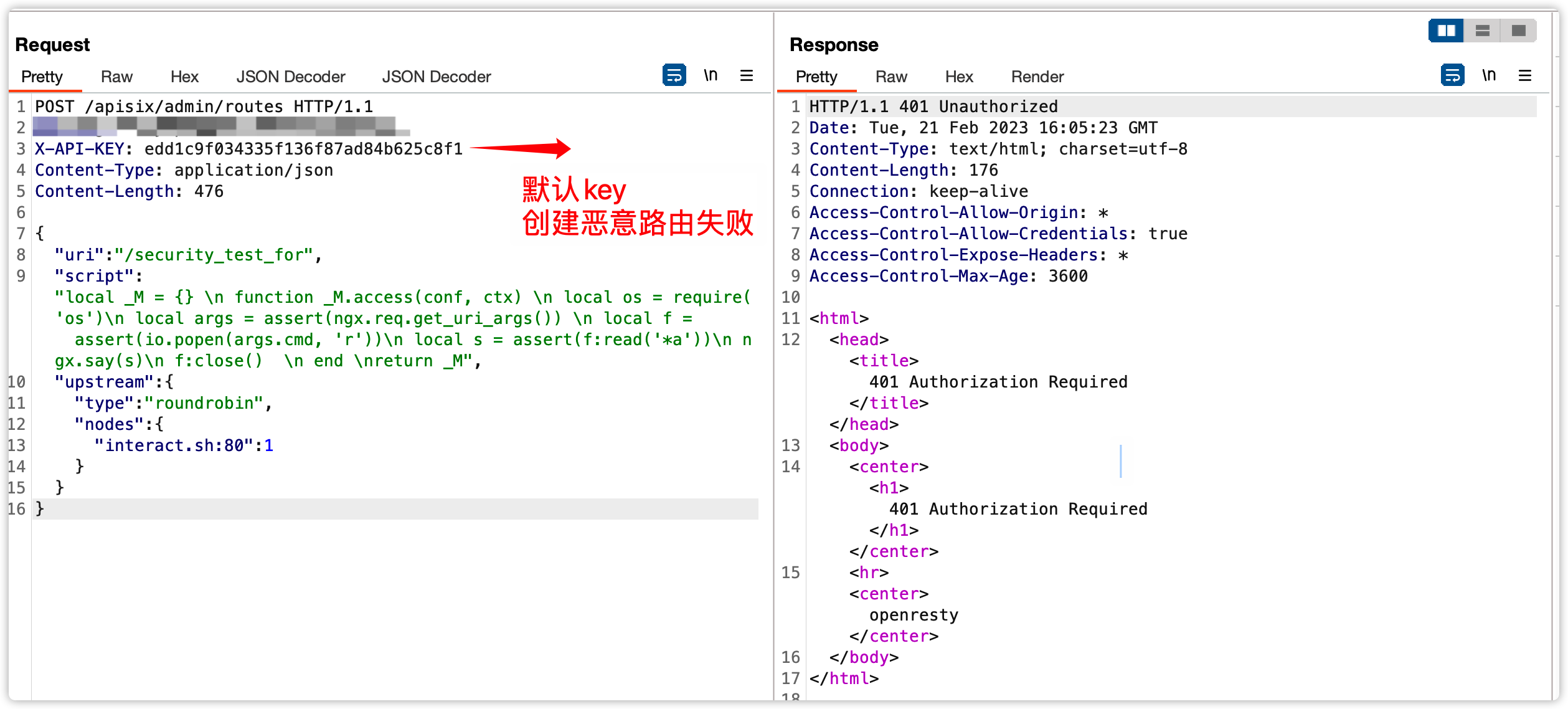Click the "upstream" JSON key

pos(104,382)
